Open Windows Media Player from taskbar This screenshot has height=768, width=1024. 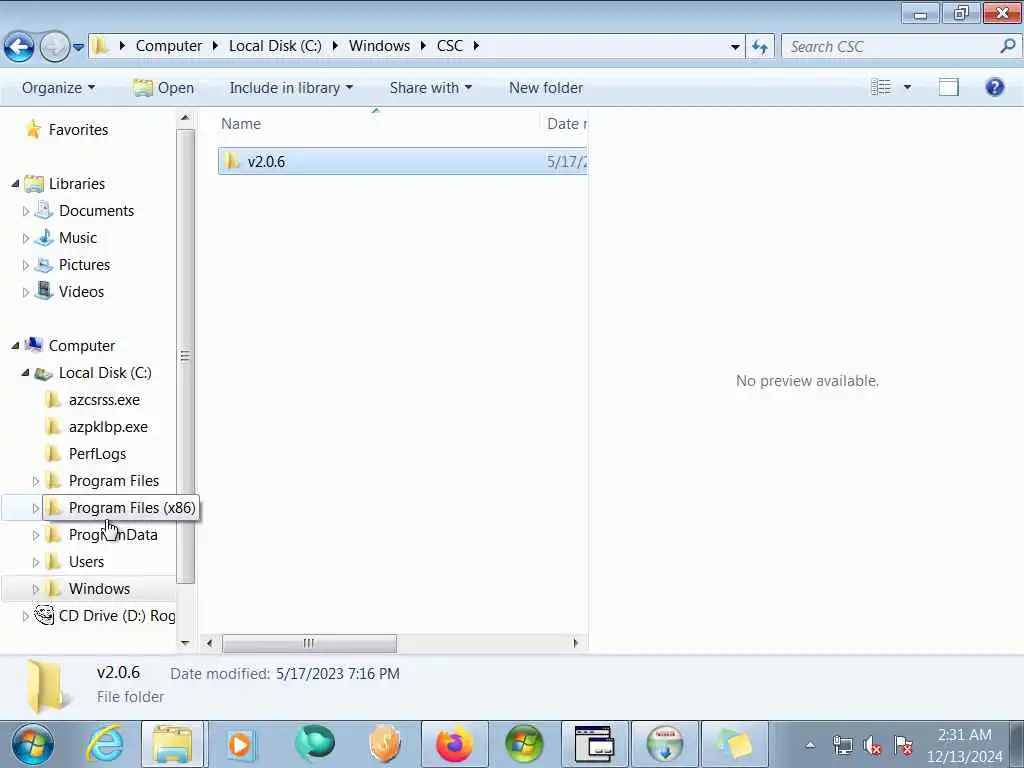pyautogui.click(x=240, y=744)
